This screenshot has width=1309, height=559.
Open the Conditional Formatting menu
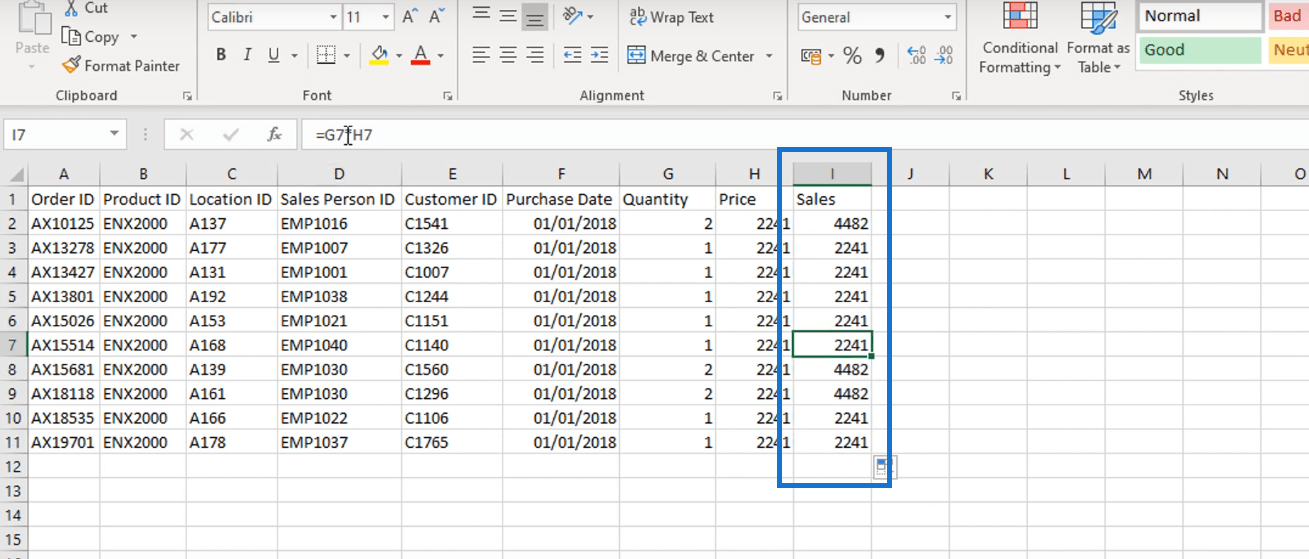(x=1019, y=38)
